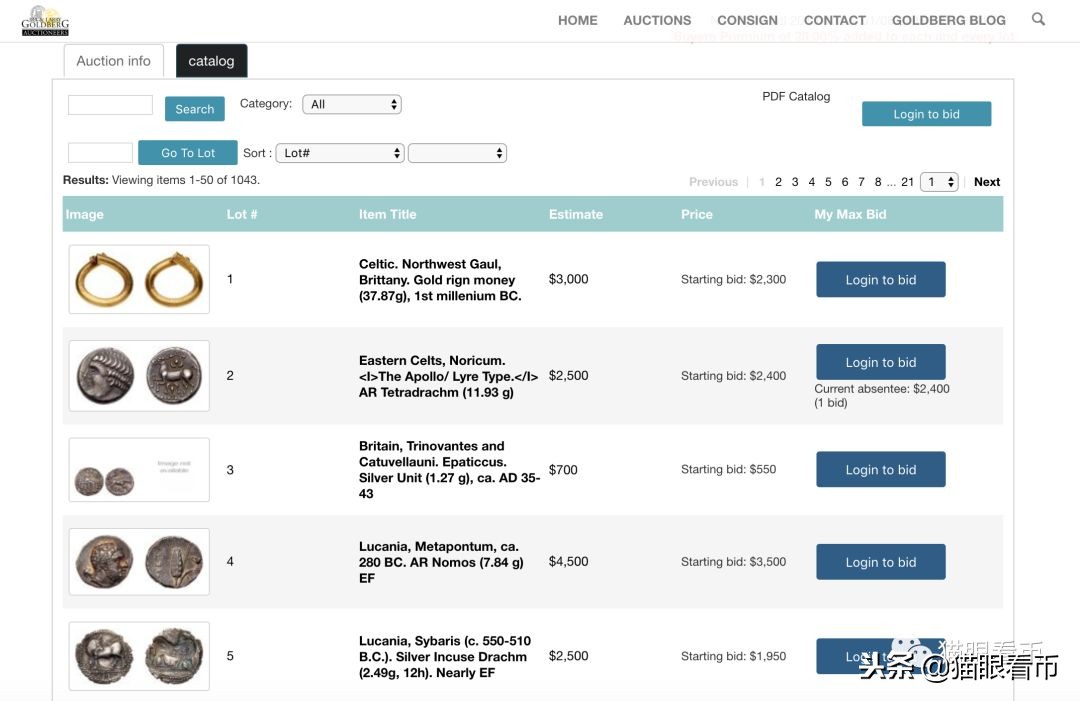Click the lot number input field
This screenshot has height=701, width=1080.
click(100, 153)
